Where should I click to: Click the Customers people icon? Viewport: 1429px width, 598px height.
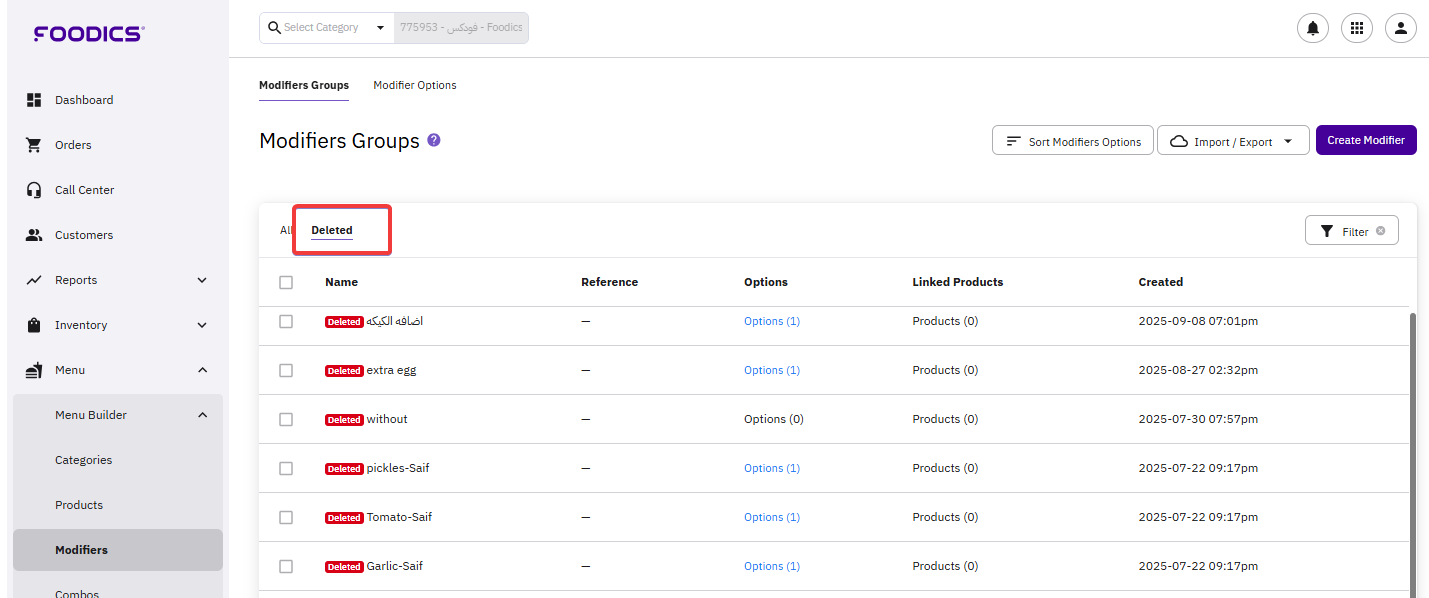(x=34, y=235)
